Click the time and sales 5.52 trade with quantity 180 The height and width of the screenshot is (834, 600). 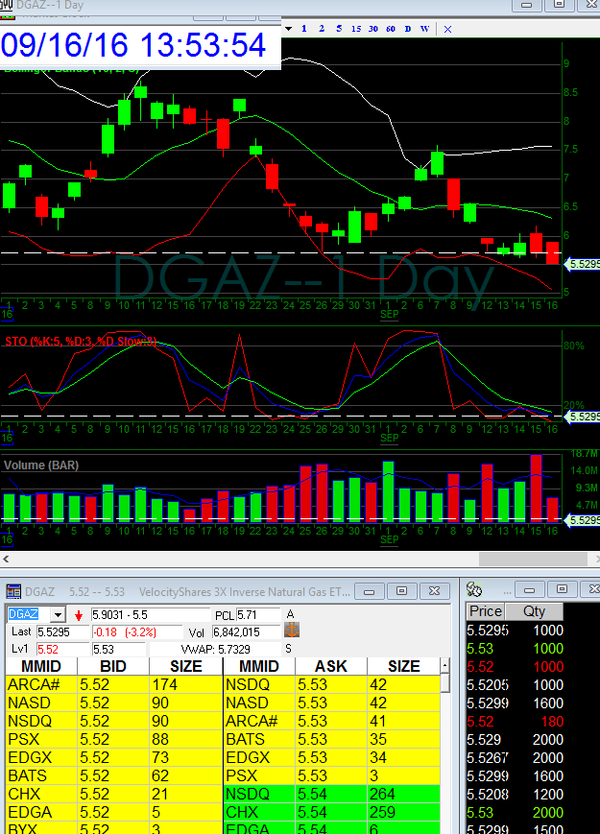click(x=514, y=721)
